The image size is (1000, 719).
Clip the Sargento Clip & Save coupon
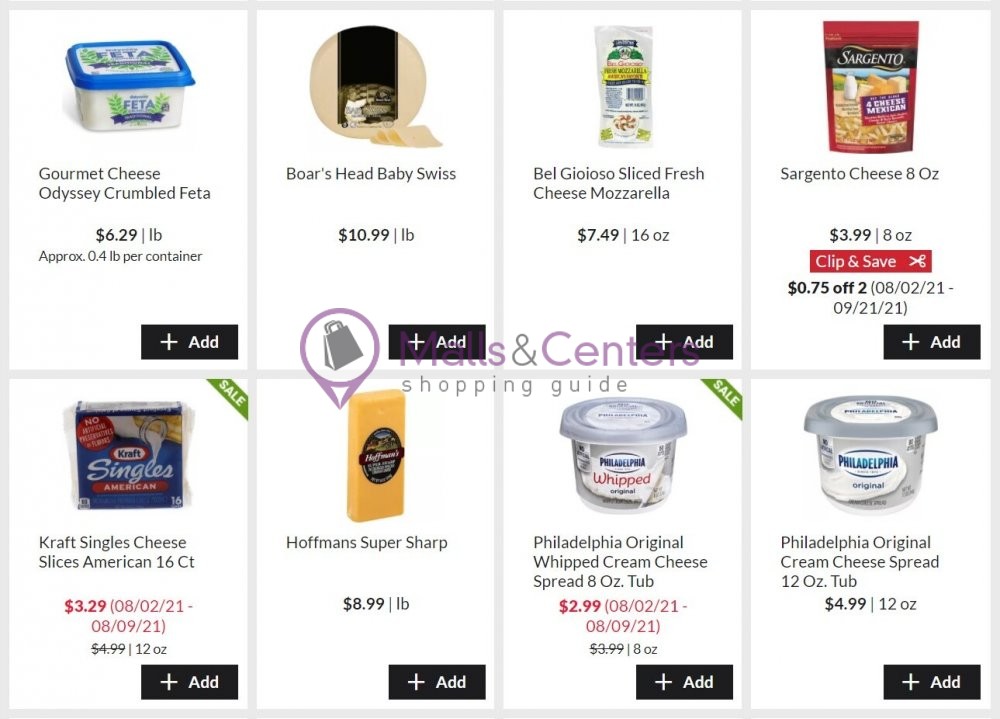tap(871, 262)
